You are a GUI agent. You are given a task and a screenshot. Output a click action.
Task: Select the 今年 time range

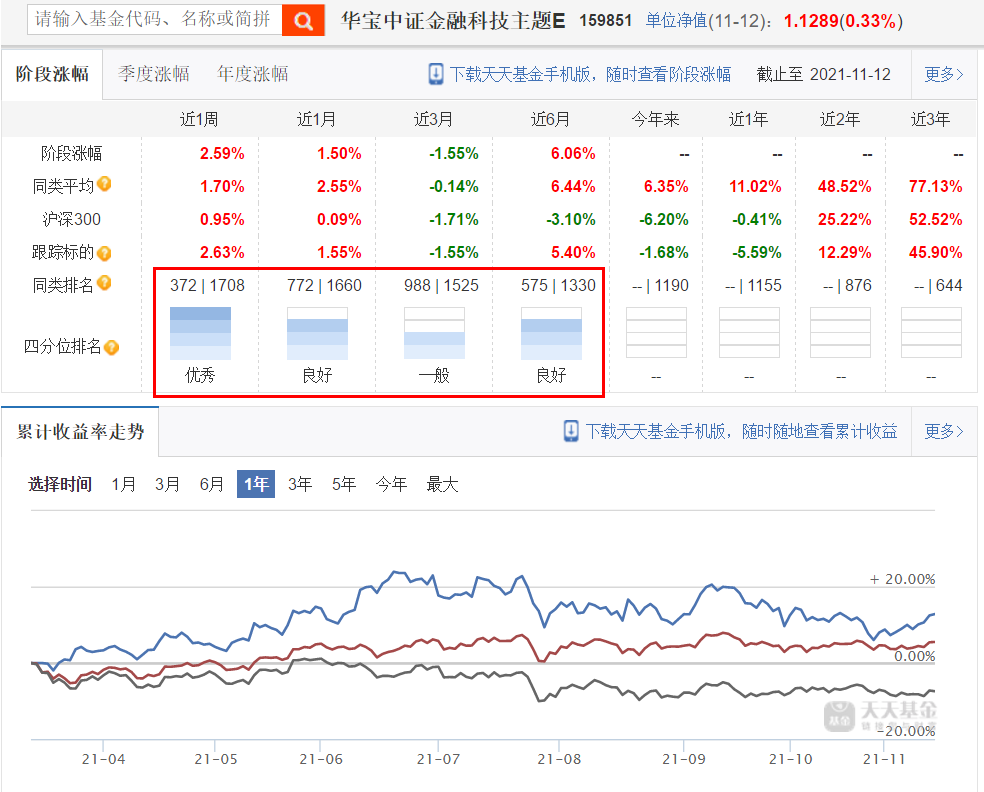point(391,484)
